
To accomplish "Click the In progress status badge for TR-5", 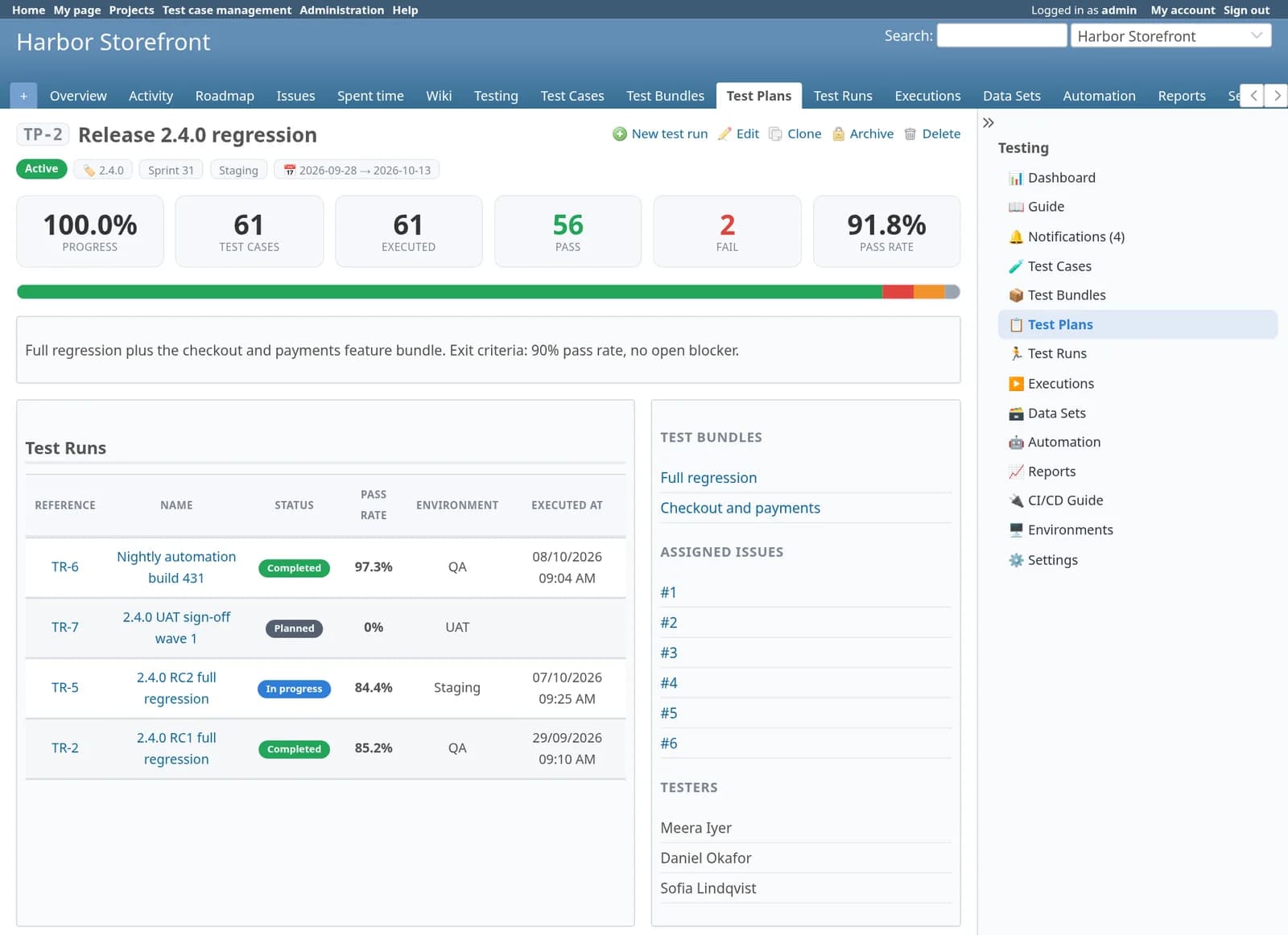I will click(294, 689).
